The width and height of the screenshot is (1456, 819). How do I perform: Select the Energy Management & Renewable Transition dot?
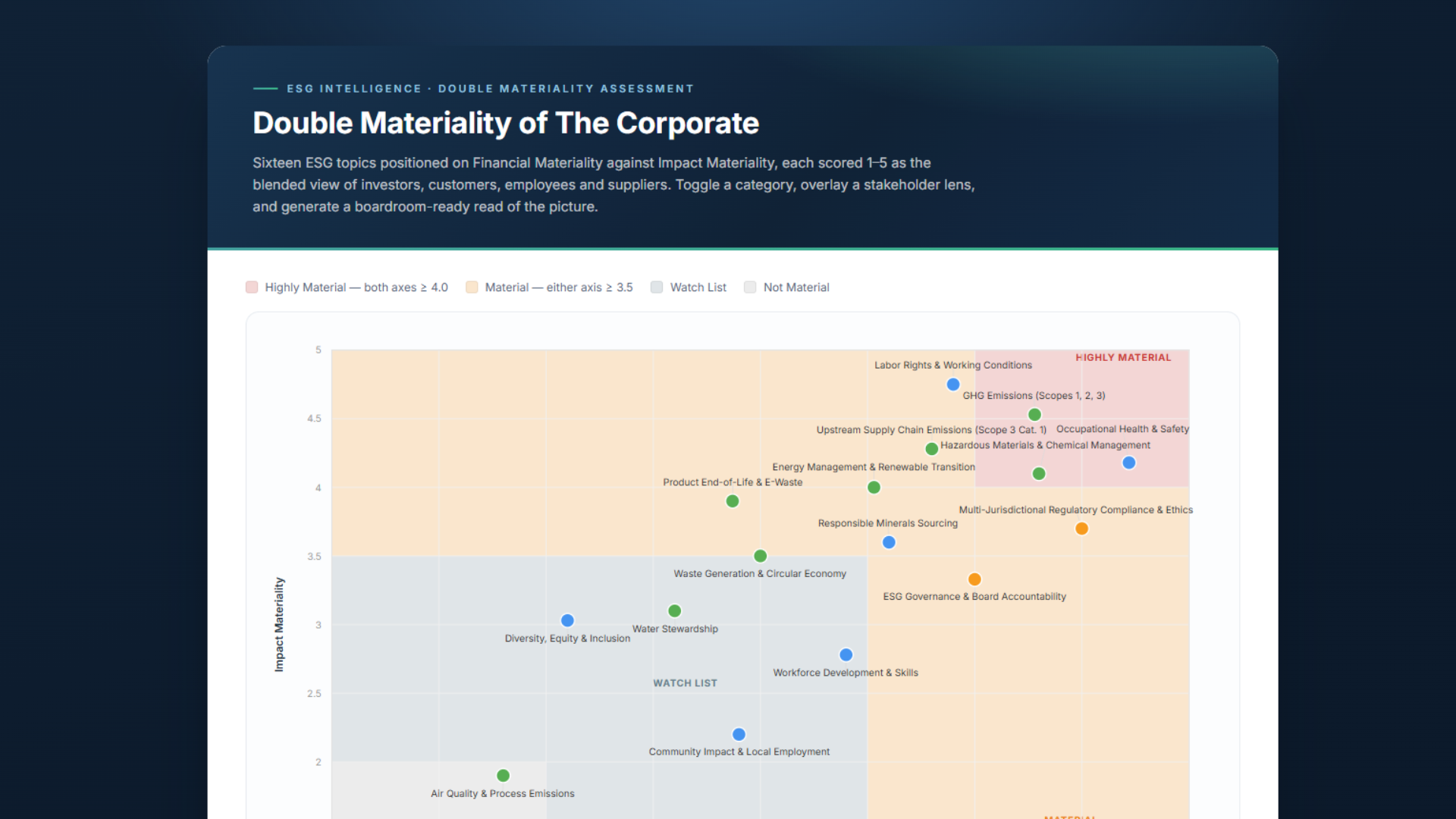click(874, 488)
